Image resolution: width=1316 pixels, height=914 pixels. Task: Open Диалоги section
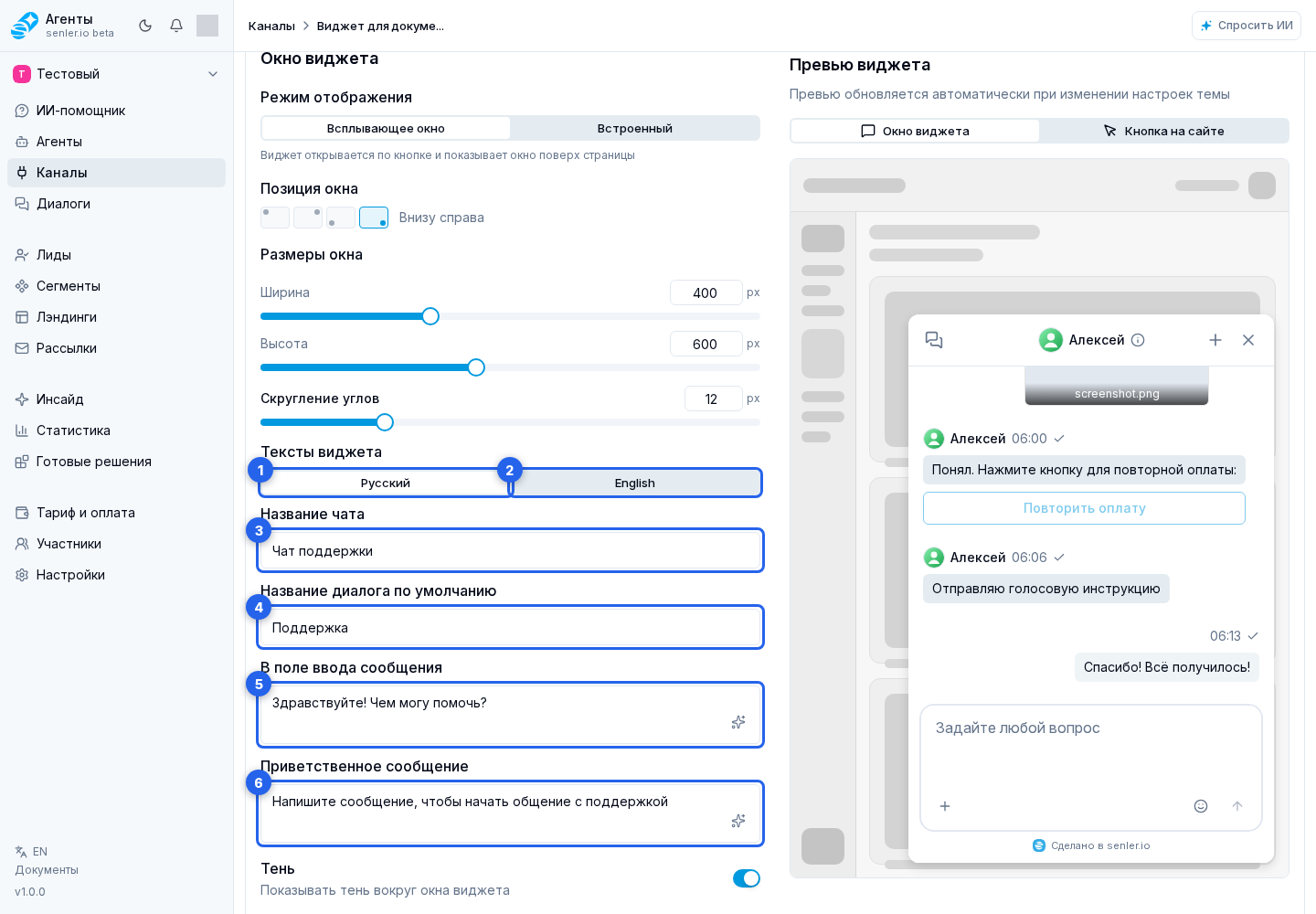[116, 204]
